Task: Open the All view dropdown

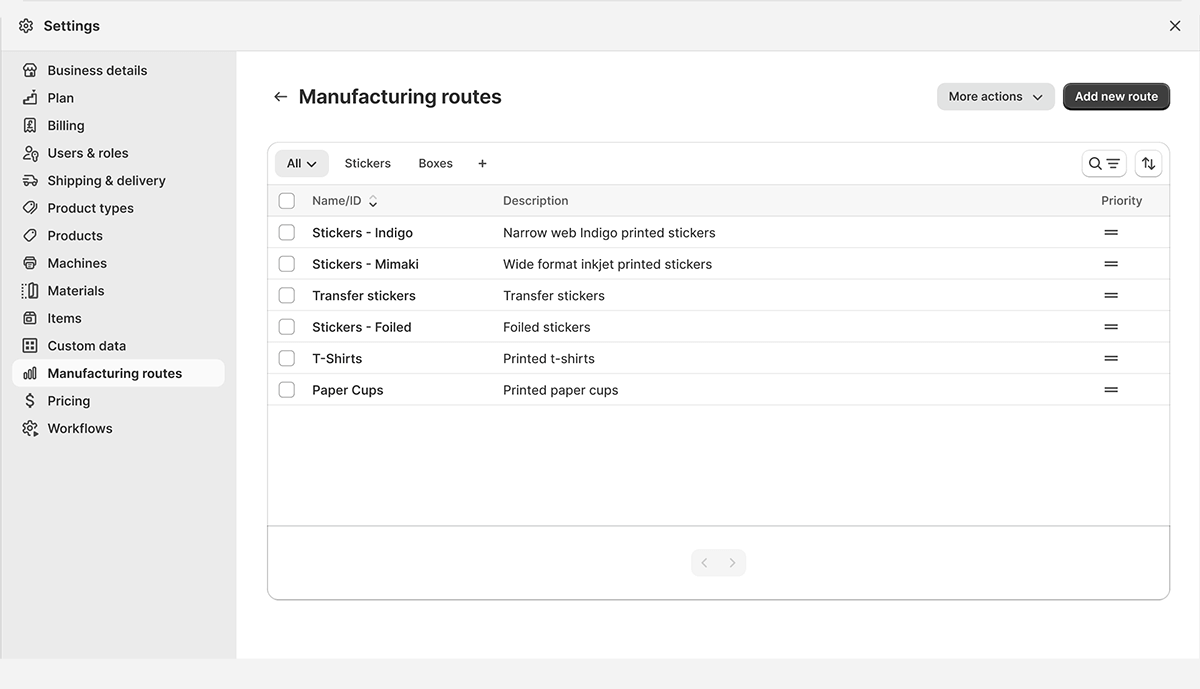Action: click(302, 163)
